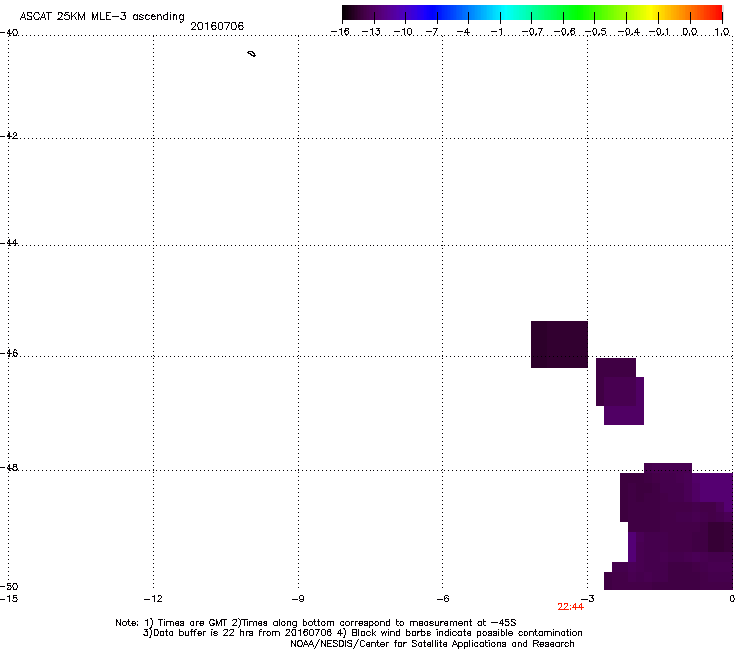
Task: Click the colorbar label -10
Action: click(x=403, y=32)
